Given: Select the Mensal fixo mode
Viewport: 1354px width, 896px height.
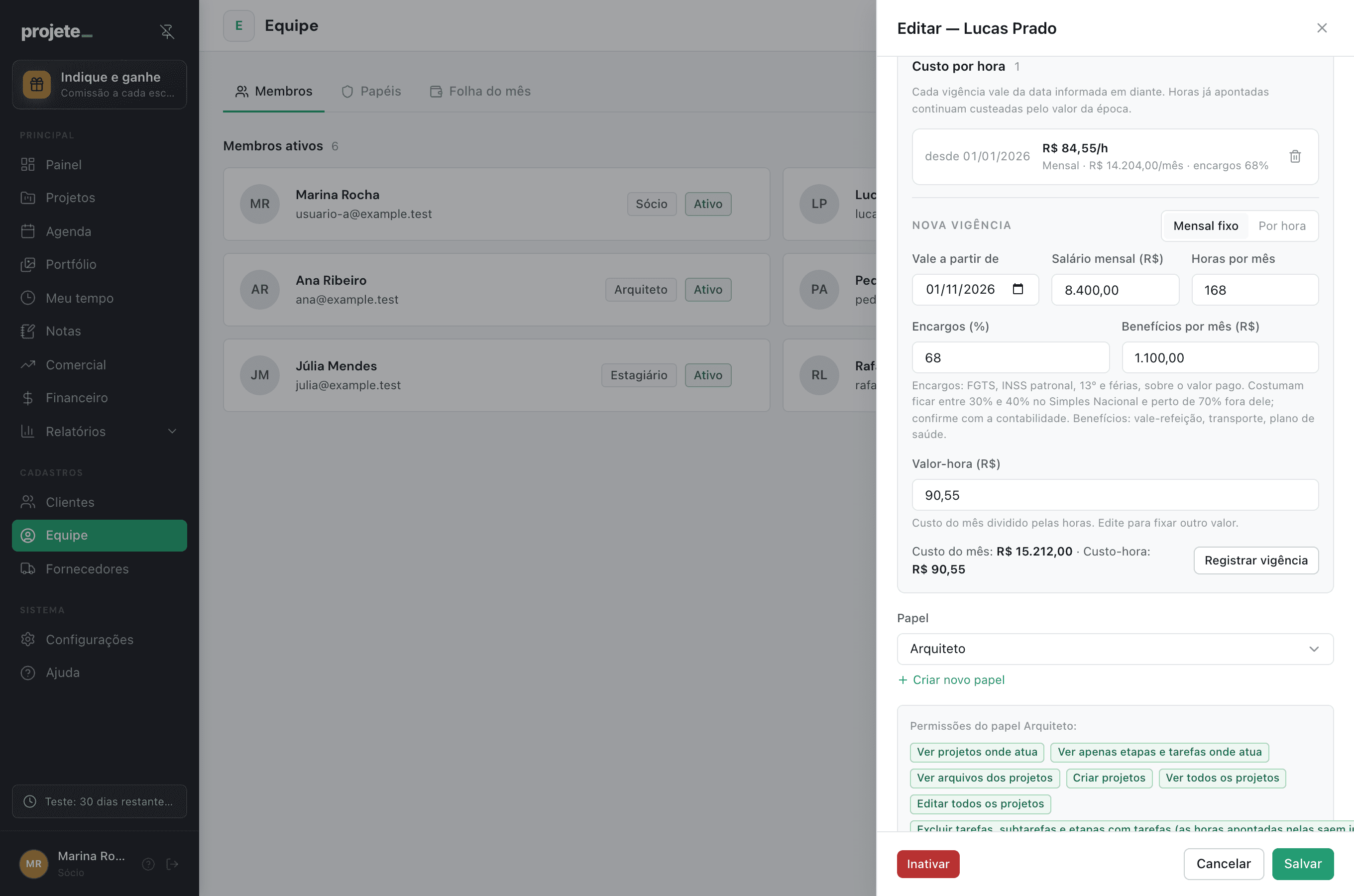Looking at the screenshot, I should pyautogui.click(x=1206, y=225).
